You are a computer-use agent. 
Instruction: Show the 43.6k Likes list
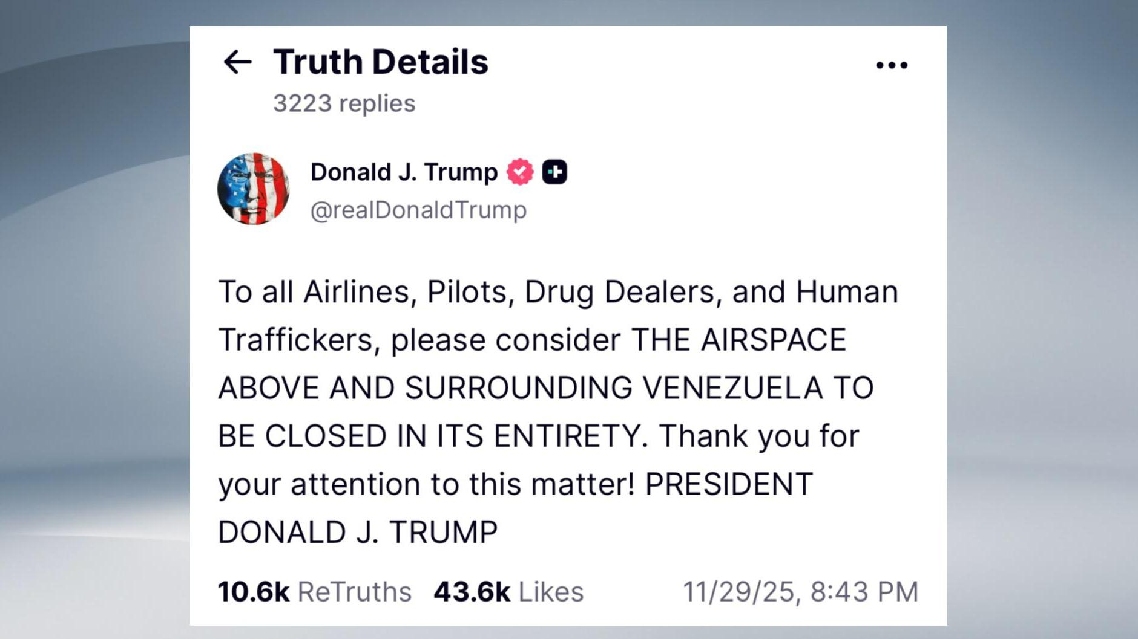click(508, 592)
